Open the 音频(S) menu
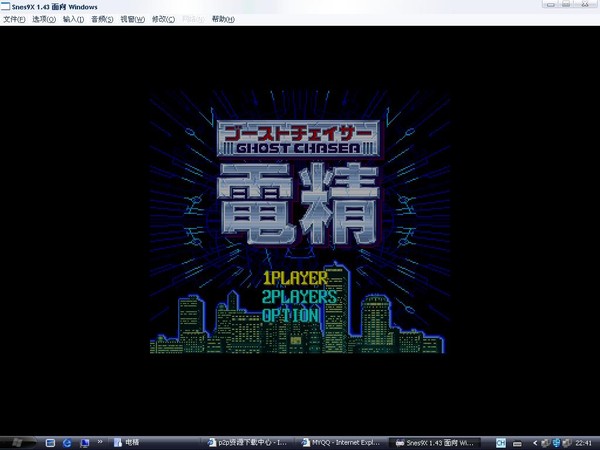The width and height of the screenshot is (600, 450). pyautogui.click(x=102, y=19)
